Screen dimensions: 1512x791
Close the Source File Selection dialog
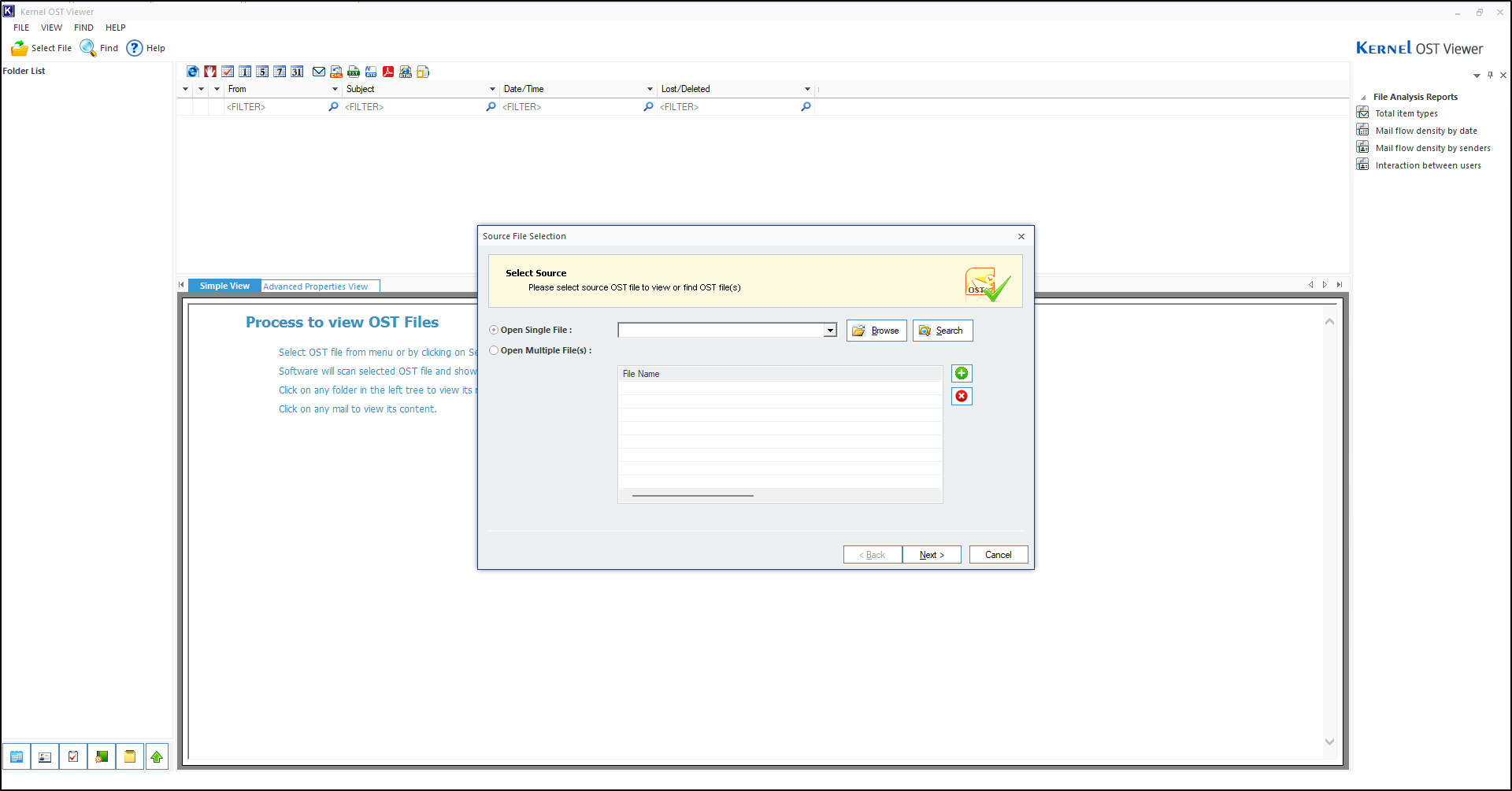click(1021, 236)
